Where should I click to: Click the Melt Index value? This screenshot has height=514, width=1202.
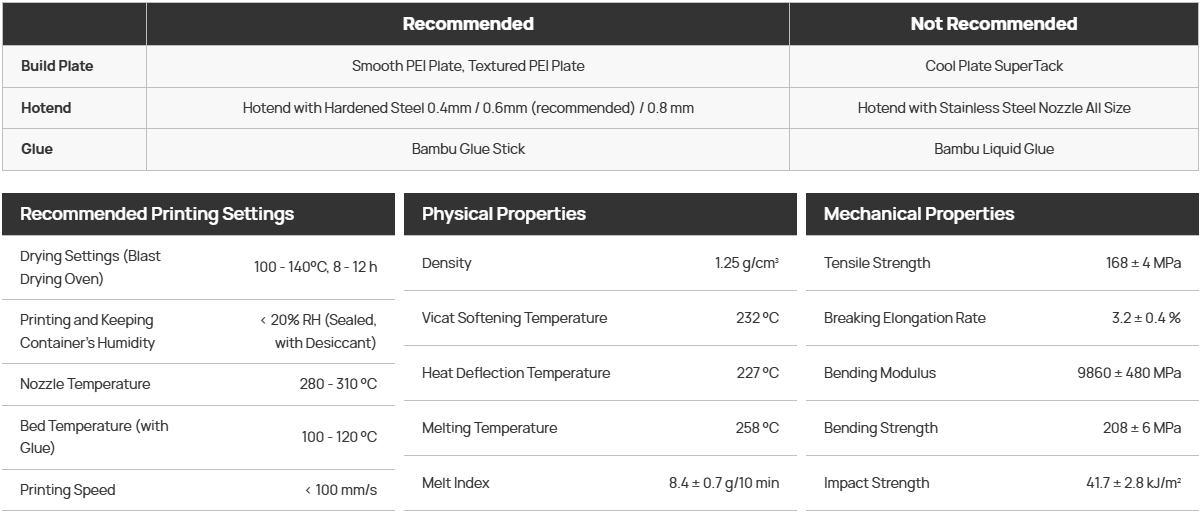pyautogui.click(x=724, y=483)
